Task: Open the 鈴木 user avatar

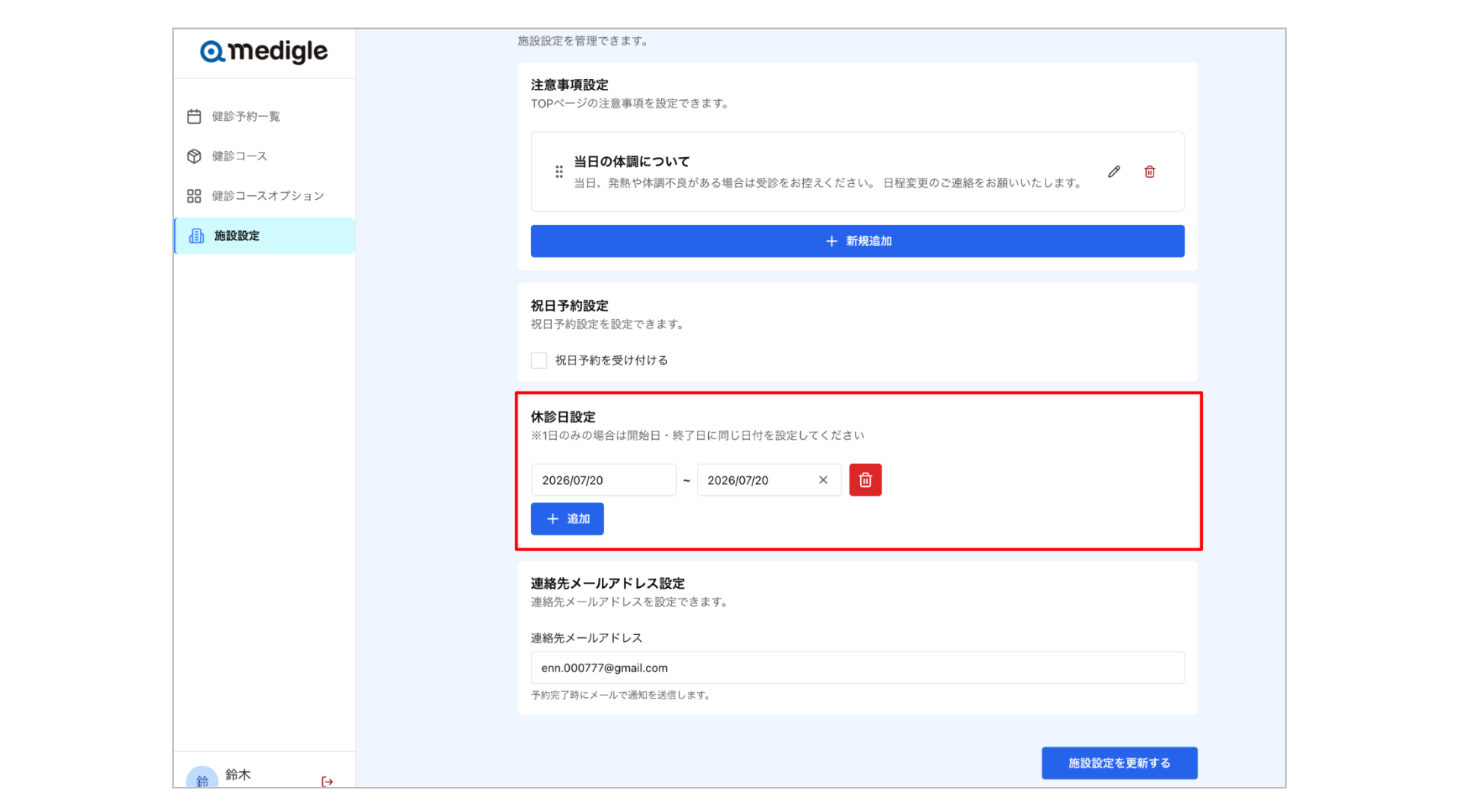Action: (202, 778)
